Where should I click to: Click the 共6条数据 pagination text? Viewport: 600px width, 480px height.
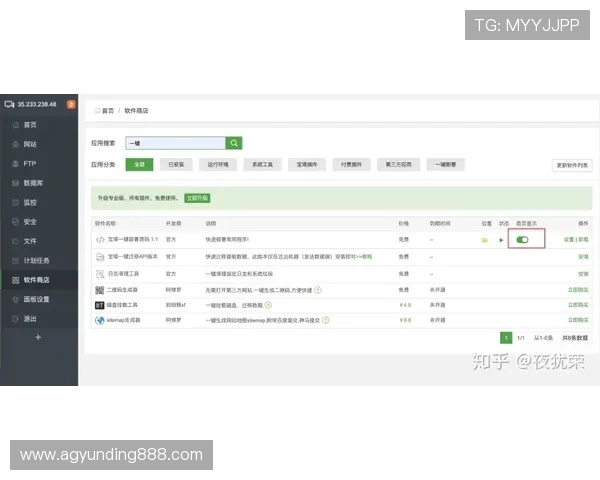(575, 338)
